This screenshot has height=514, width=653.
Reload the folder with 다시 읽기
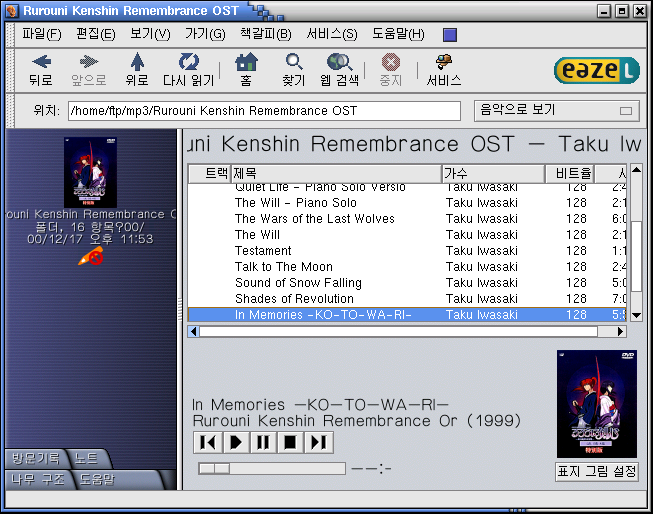tap(188, 70)
